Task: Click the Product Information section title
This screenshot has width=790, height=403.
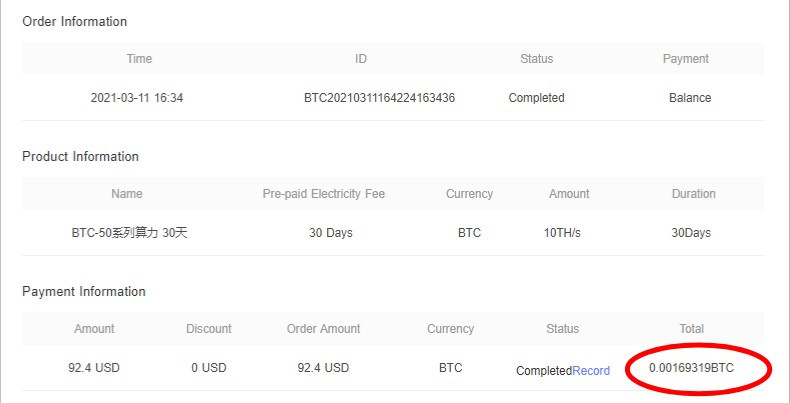Action: pos(80,157)
